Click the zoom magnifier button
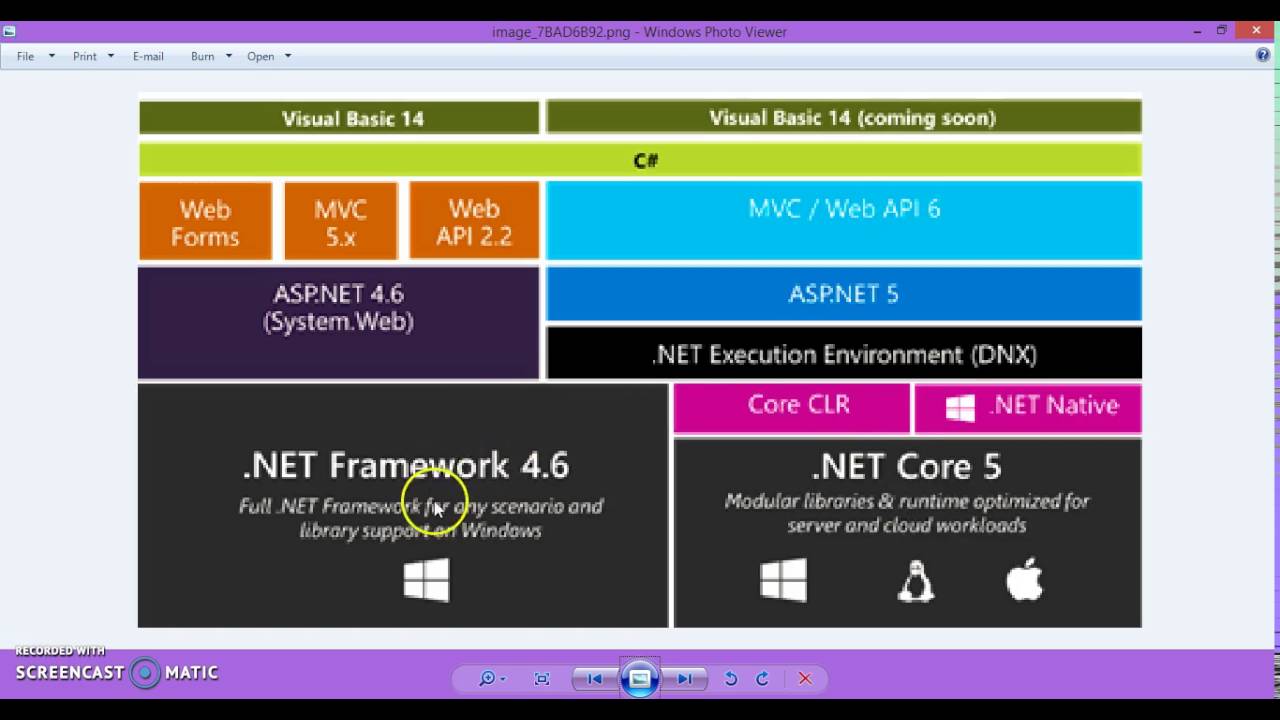The image size is (1280, 720). (x=491, y=679)
